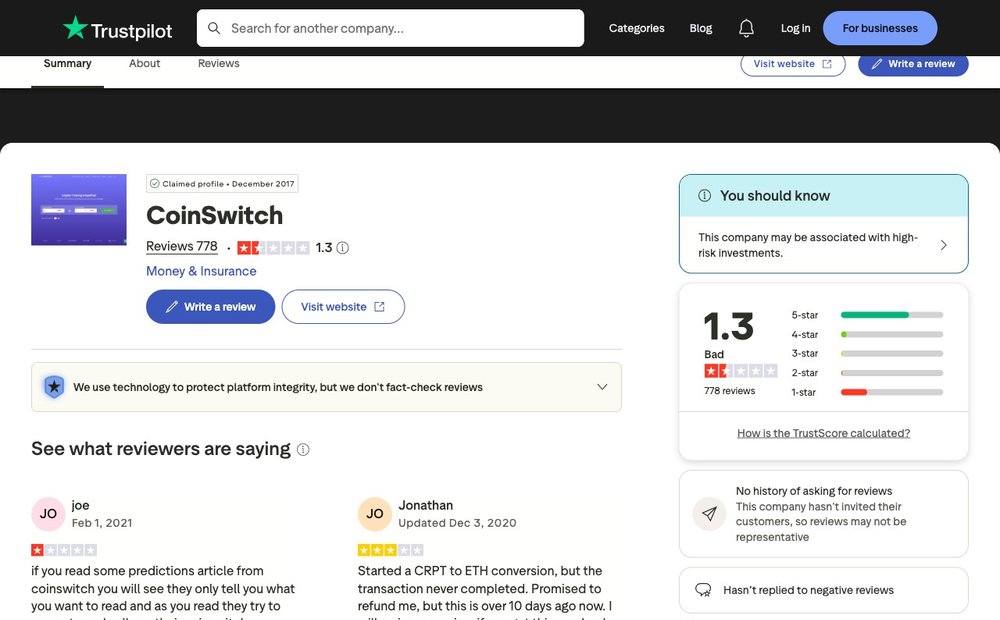The image size is (1000, 620).
Task: Click info icon in 'You should know' header
Action: click(x=705, y=196)
